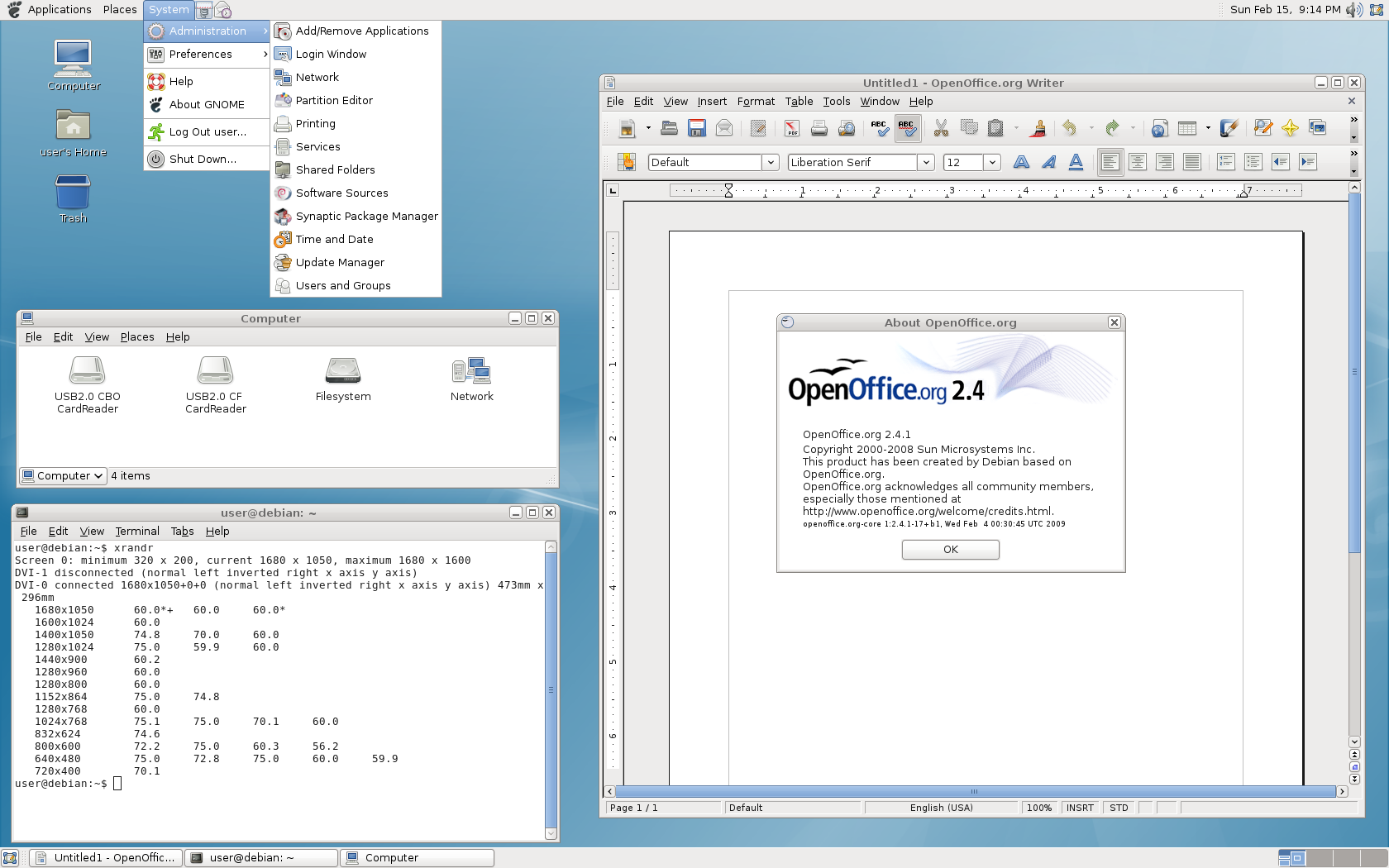Open the Navigator star icon

click(1290, 128)
